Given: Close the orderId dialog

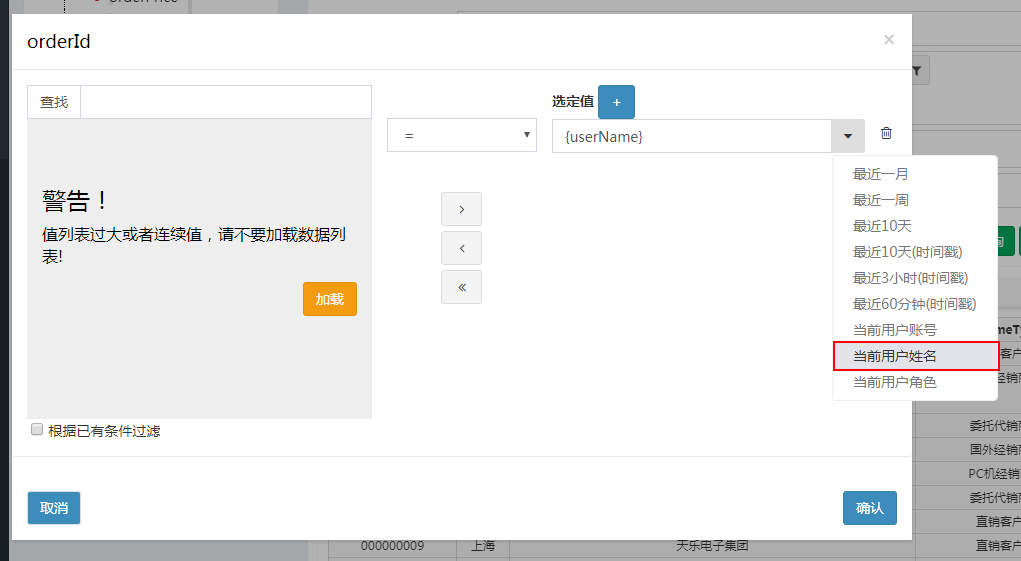Looking at the screenshot, I should (x=889, y=40).
